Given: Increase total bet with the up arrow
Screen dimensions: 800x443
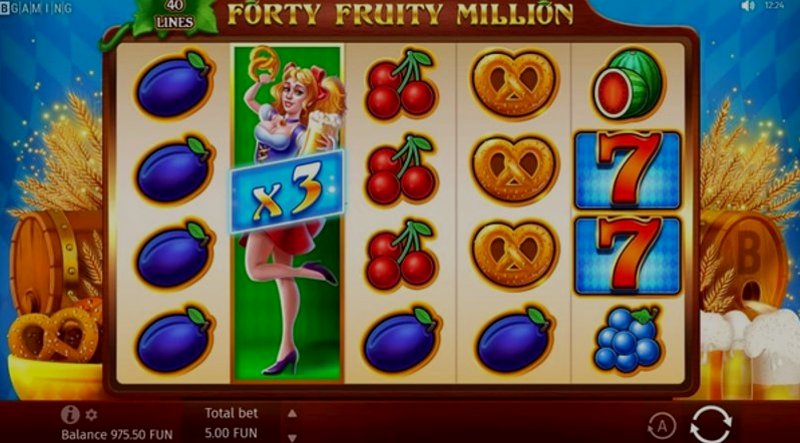Looking at the screenshot, I should coord(292,413).
